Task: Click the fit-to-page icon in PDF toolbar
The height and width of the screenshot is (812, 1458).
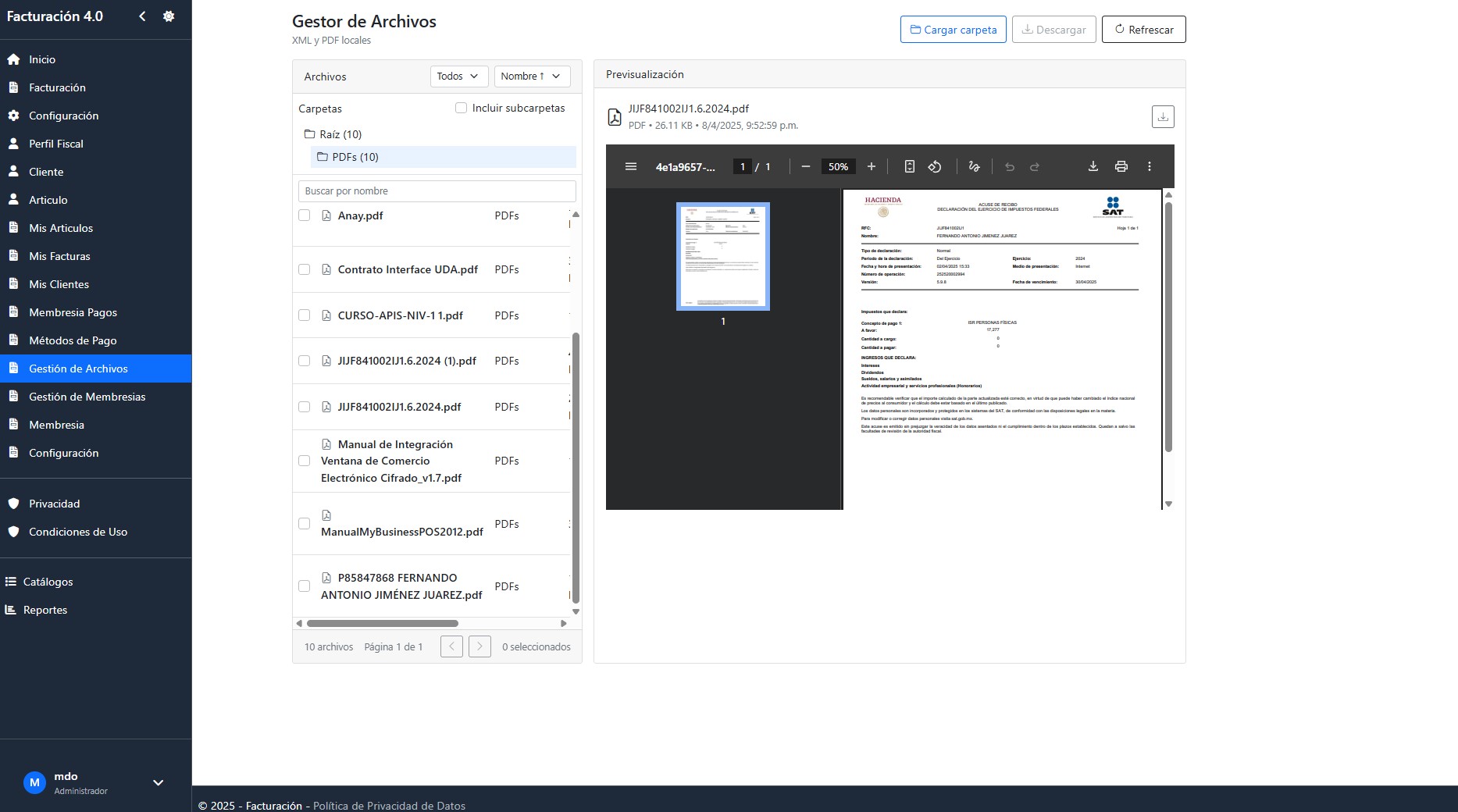Action: click(x=909, y=166)
